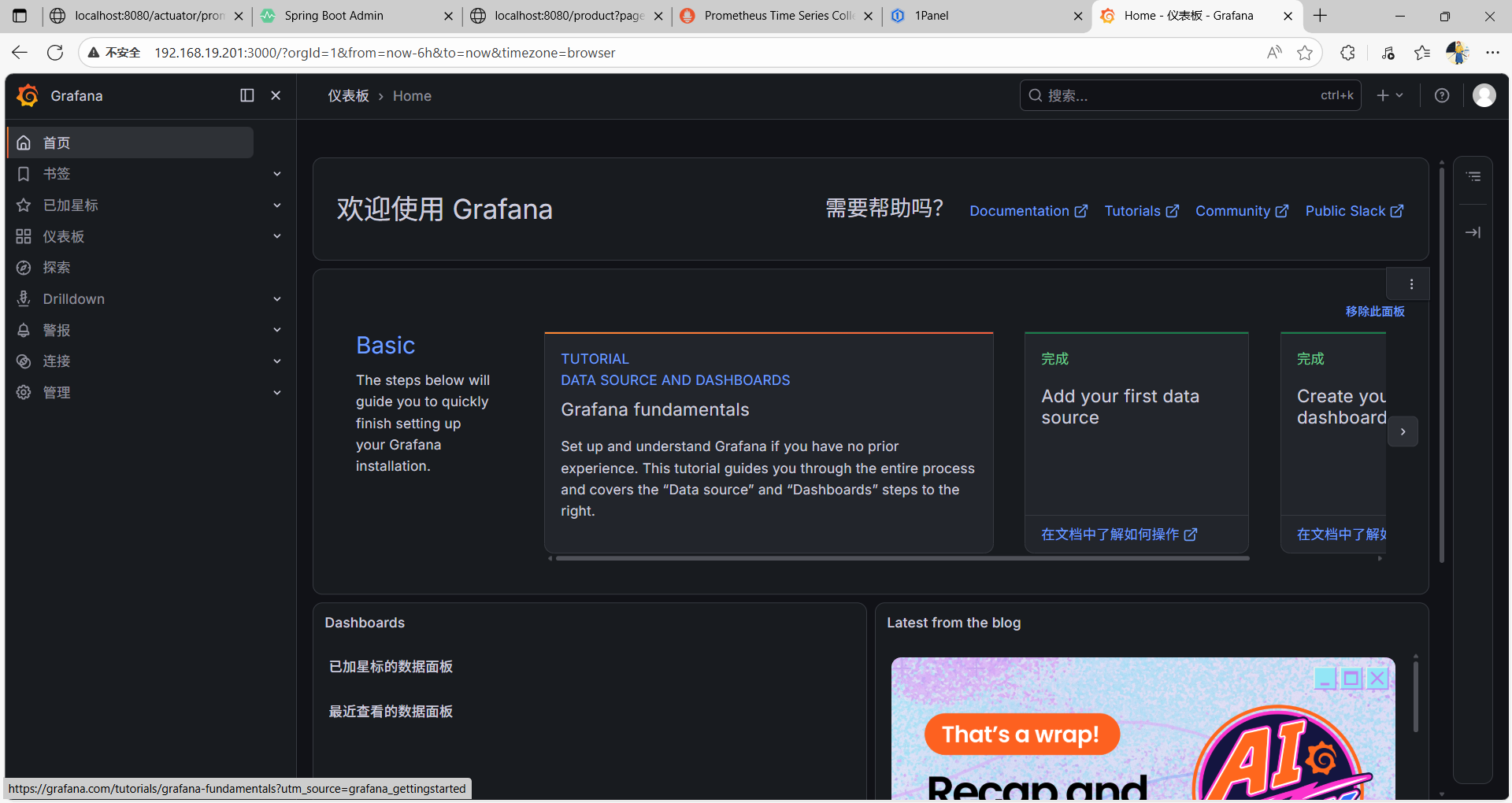
Task: Expand the 仪表板 sidebar chevron
Action: coord(277,236)
